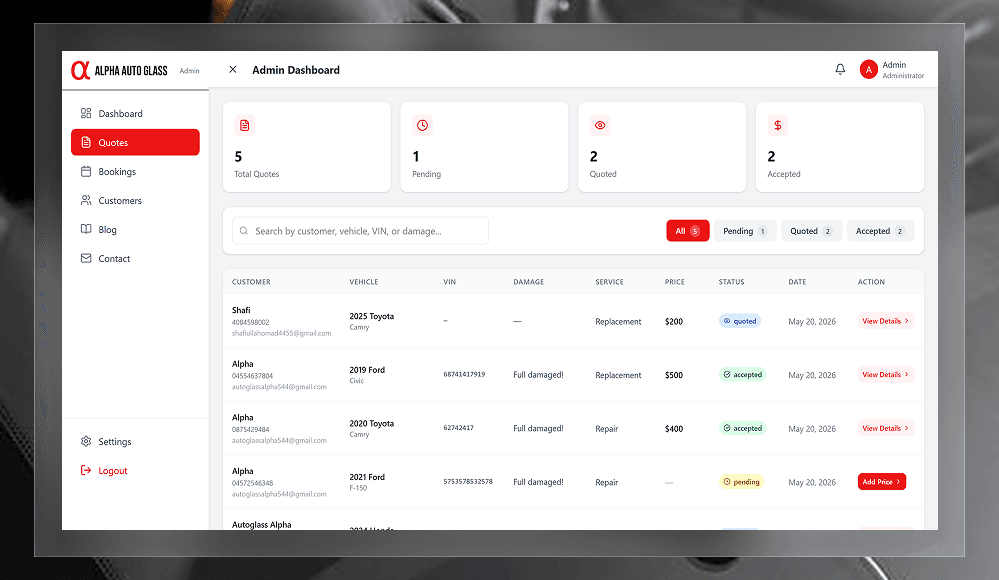Image resolution: width=999 pixels, height=580 pixels.
Task: Select the All filter tab
Action: coord(687,231)
